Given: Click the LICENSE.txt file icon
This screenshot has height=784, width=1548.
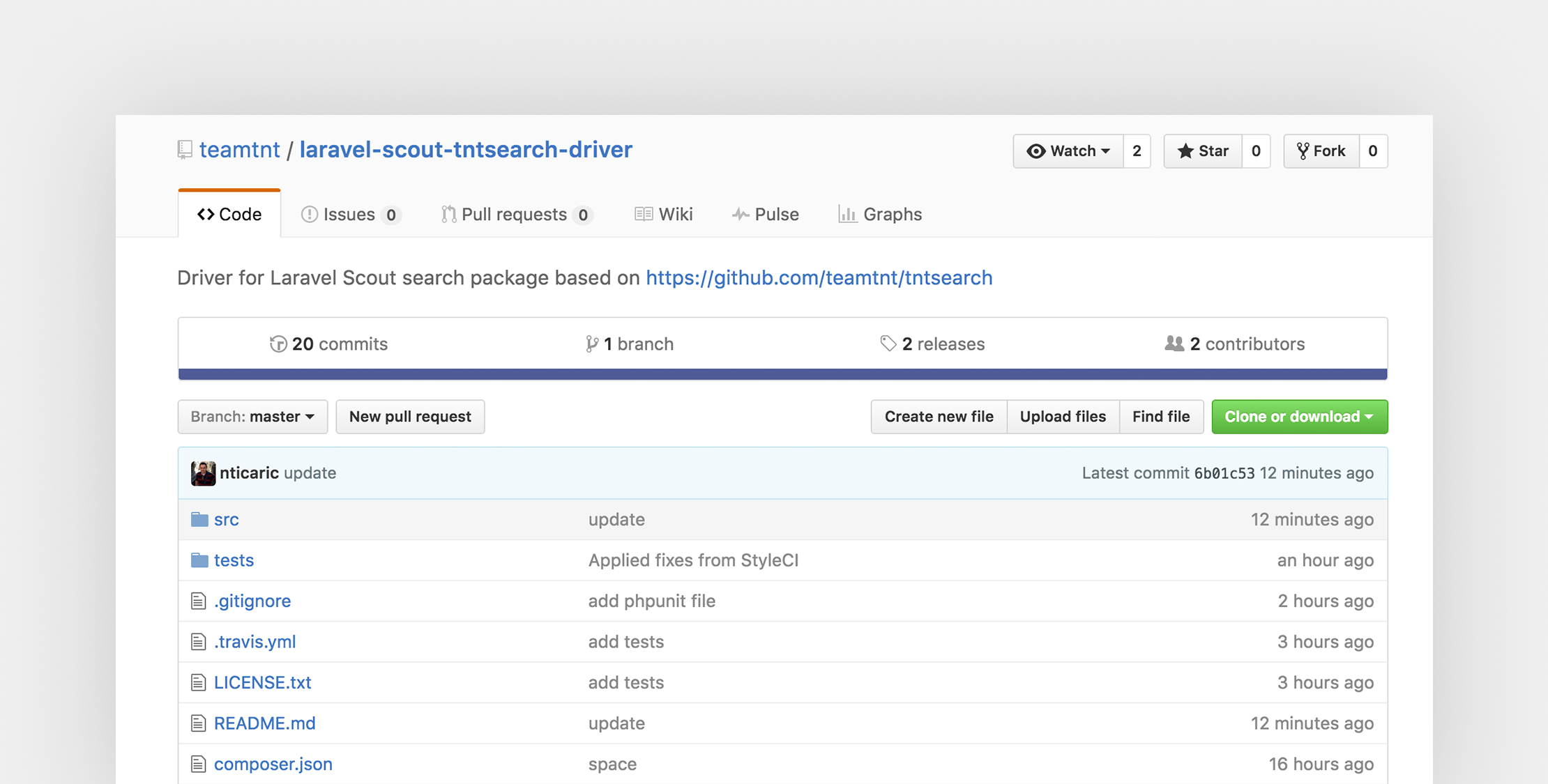Looking at the screenshot, I should point(199,682).
